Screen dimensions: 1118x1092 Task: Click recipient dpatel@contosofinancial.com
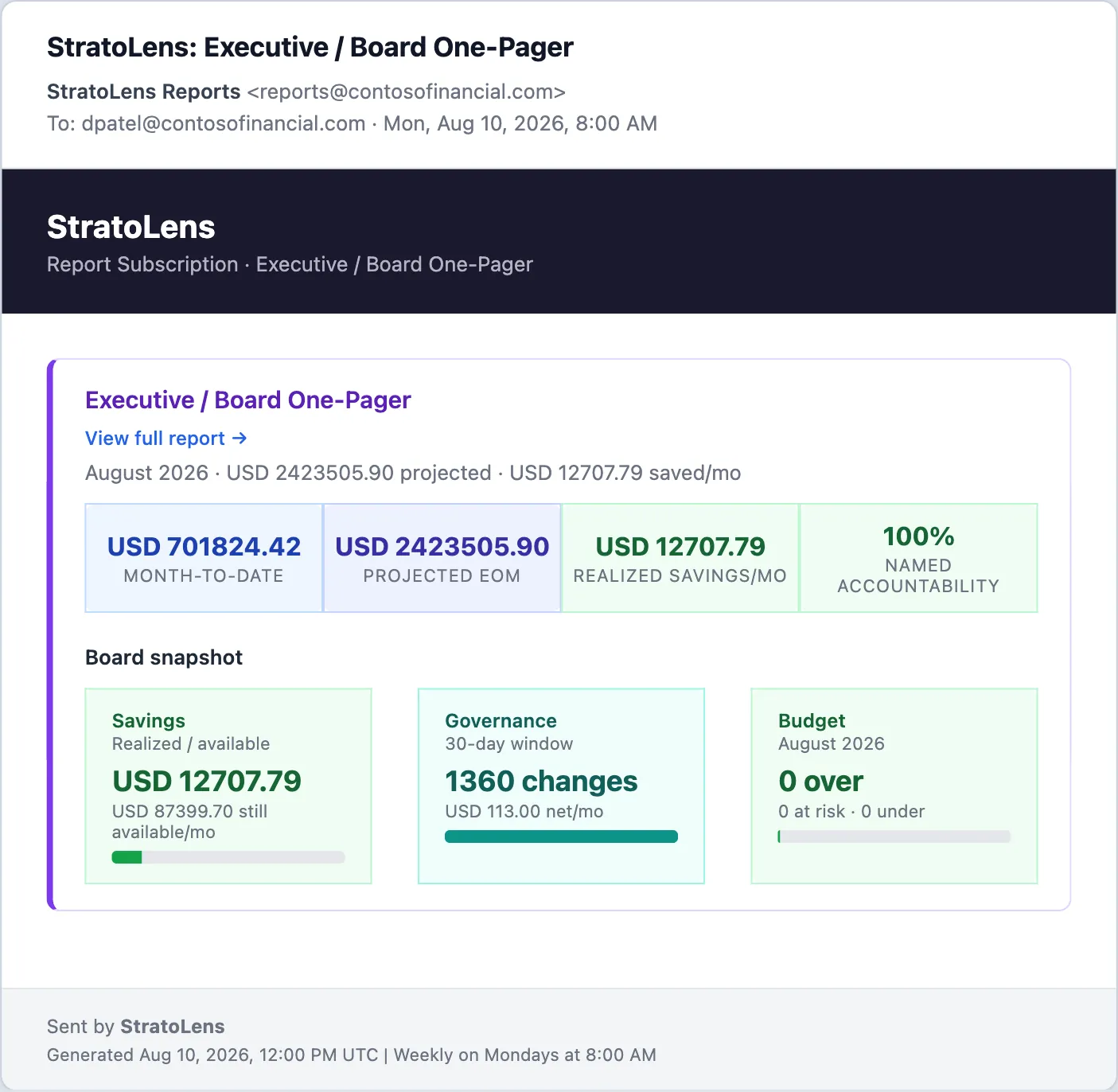point(224,123)
